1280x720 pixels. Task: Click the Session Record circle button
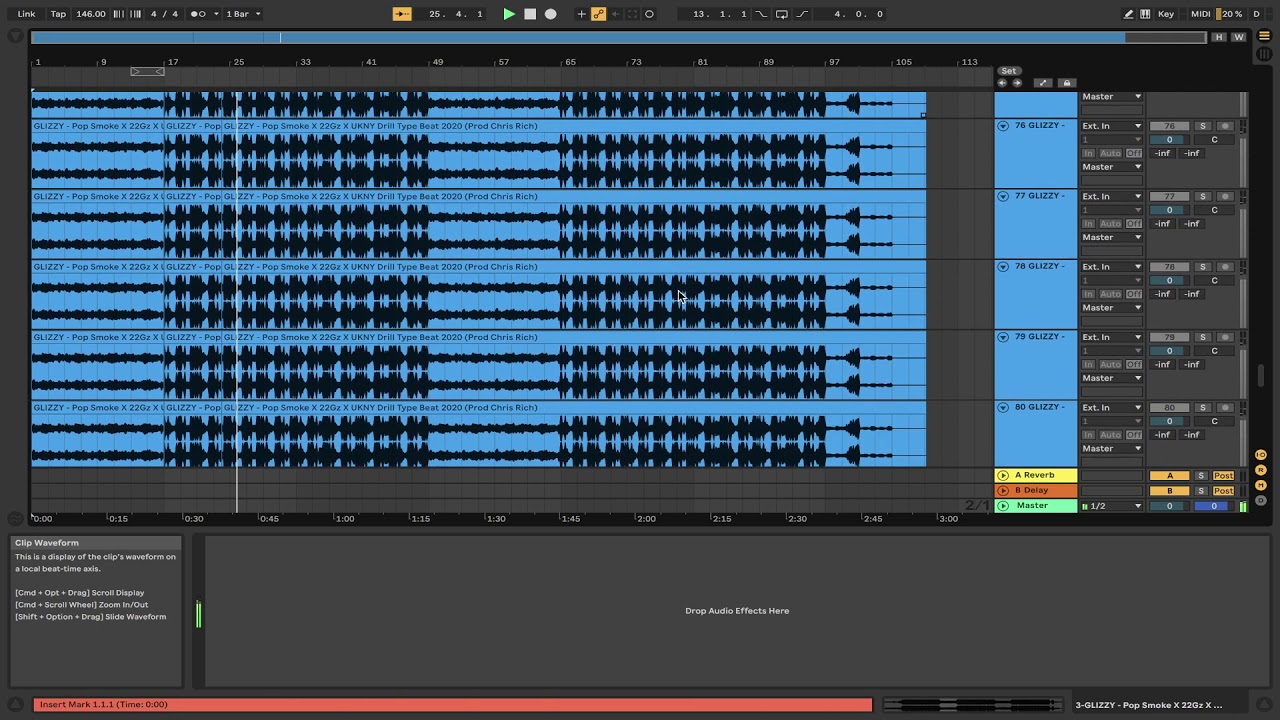click(649, 14)
